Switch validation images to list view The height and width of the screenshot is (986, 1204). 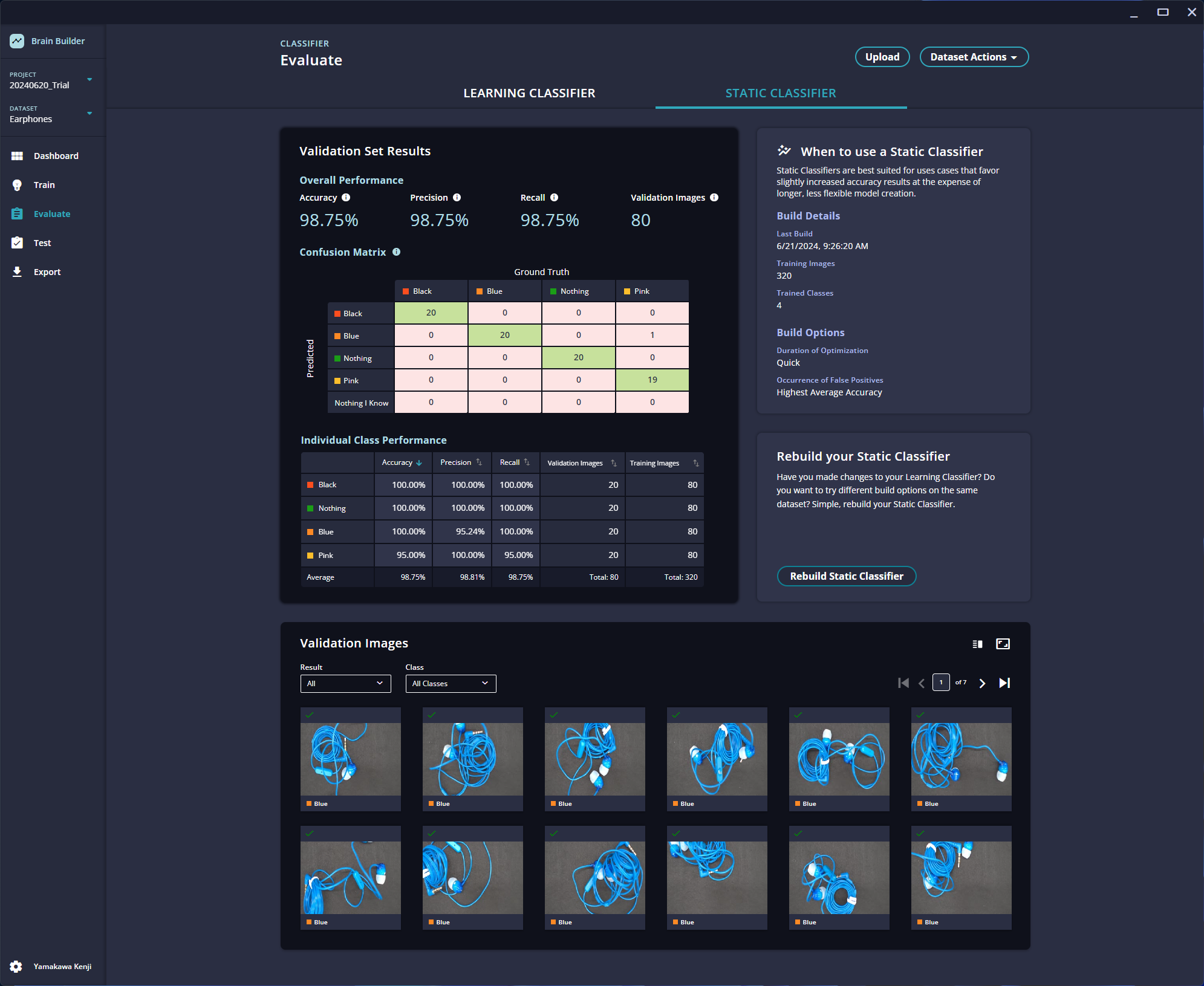pyautogui.click(x=977, y=644)
